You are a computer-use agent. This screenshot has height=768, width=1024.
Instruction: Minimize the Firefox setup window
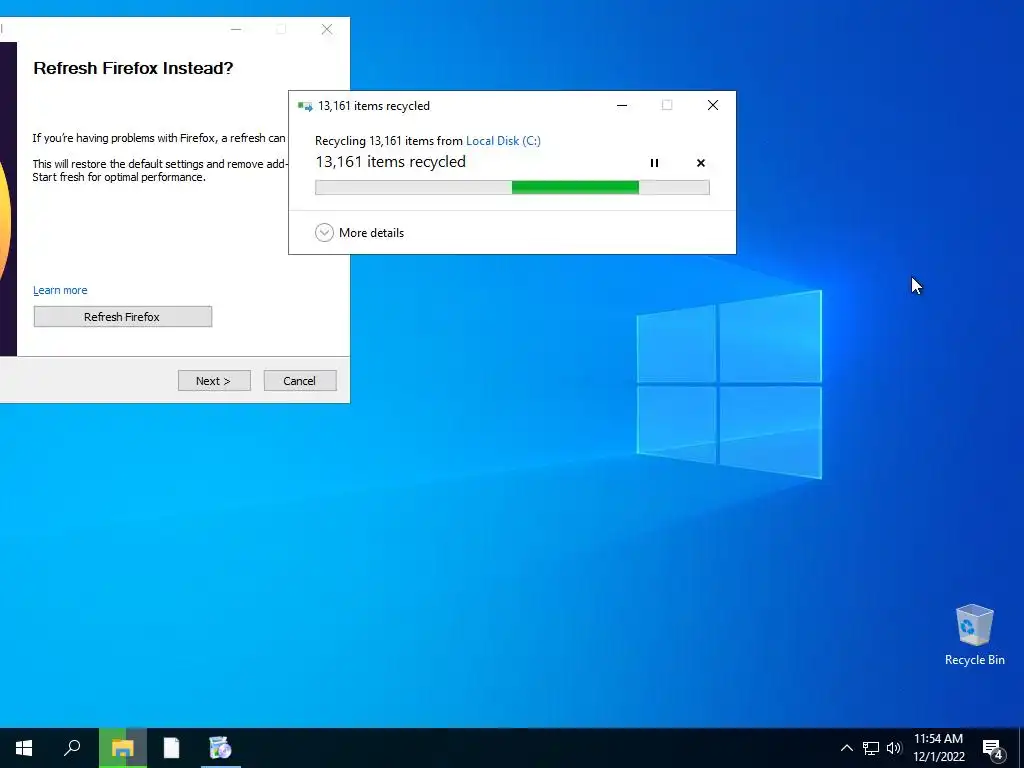(x=236, y=29)
